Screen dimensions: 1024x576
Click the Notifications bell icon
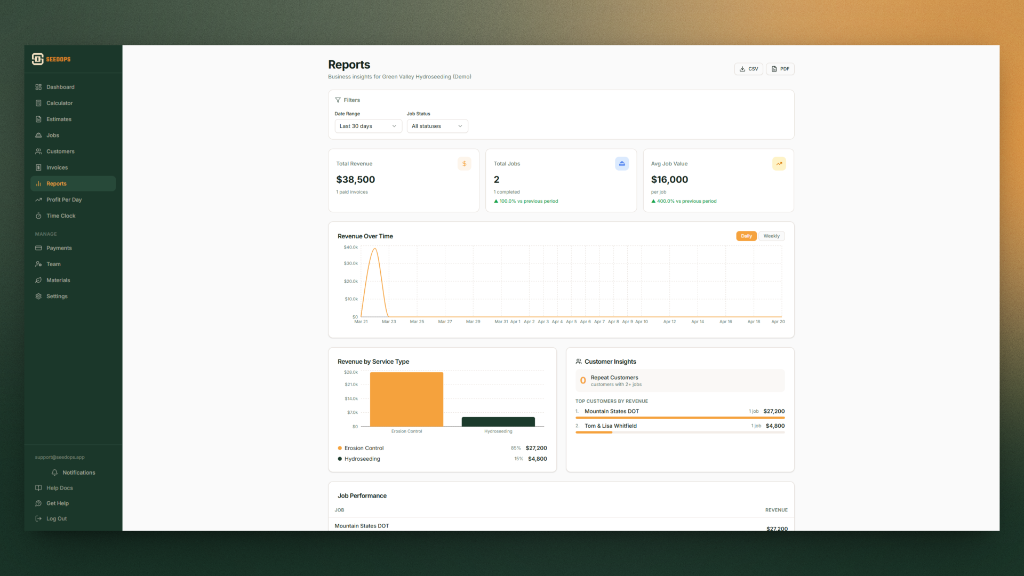tap(54, 472)
